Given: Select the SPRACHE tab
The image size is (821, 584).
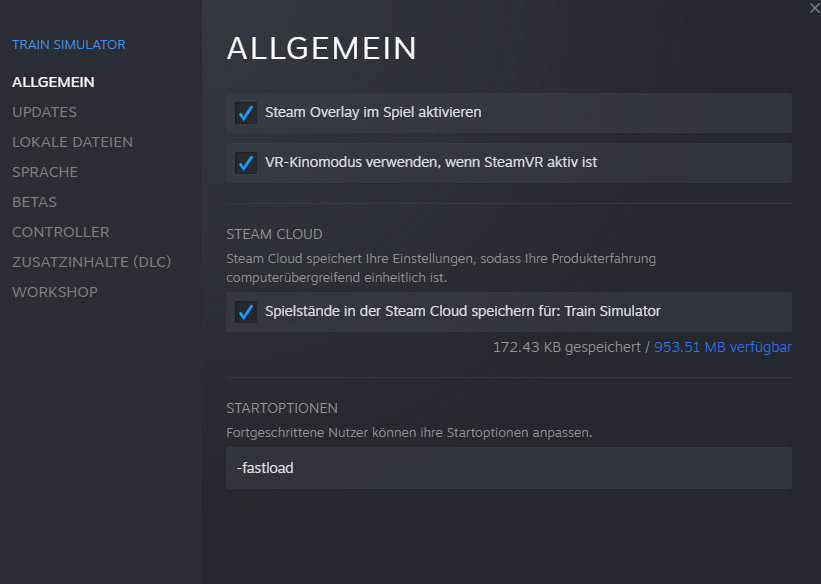Looking at the screenshot, I should 45,172.
